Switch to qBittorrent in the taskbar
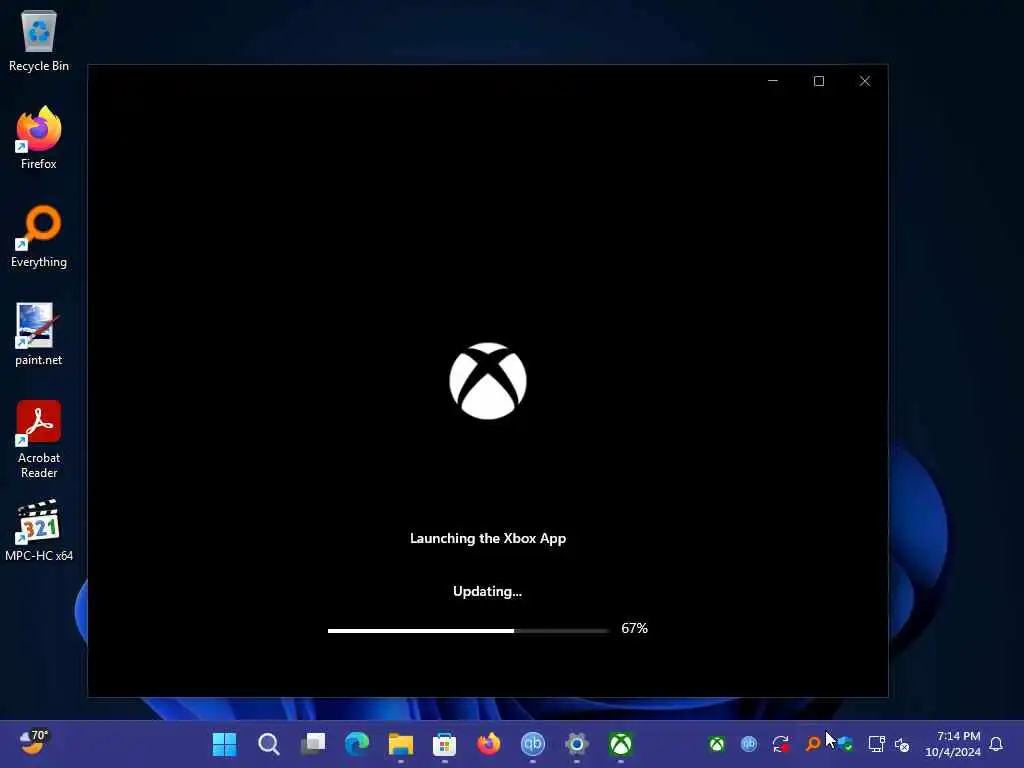Viewport: 1024px width, 768px height. (x=532, y=744)
